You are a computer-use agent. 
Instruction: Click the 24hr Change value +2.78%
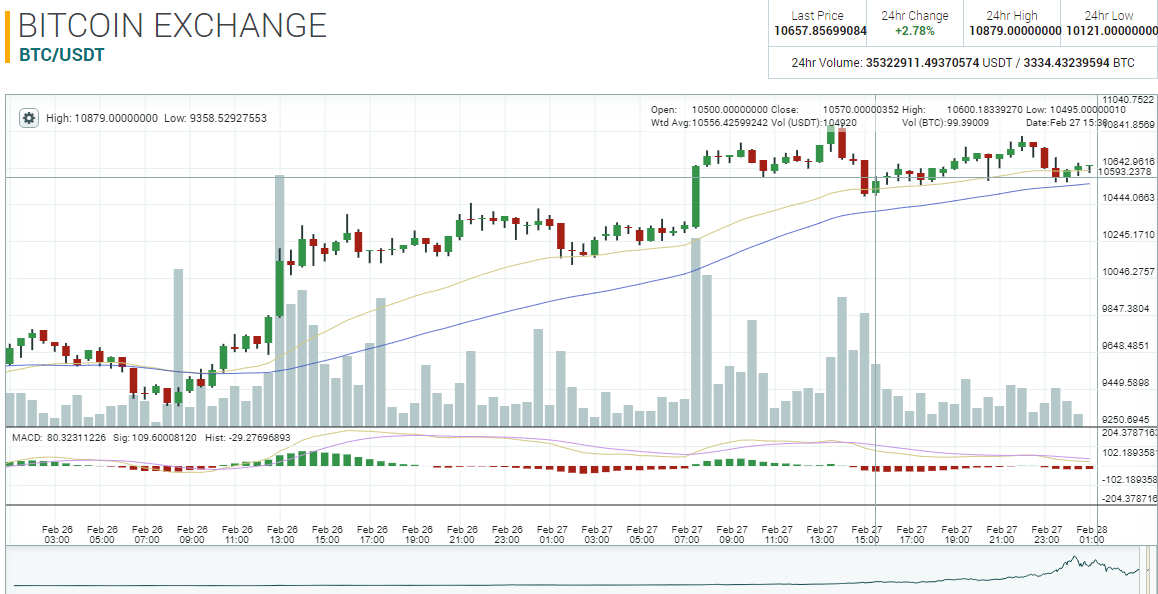point(914,31)
